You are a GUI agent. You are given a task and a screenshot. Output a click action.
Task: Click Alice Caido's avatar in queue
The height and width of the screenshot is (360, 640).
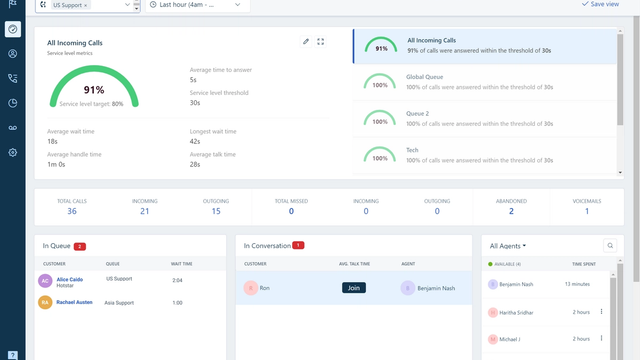pyautogui.click(x=45, y=281)
